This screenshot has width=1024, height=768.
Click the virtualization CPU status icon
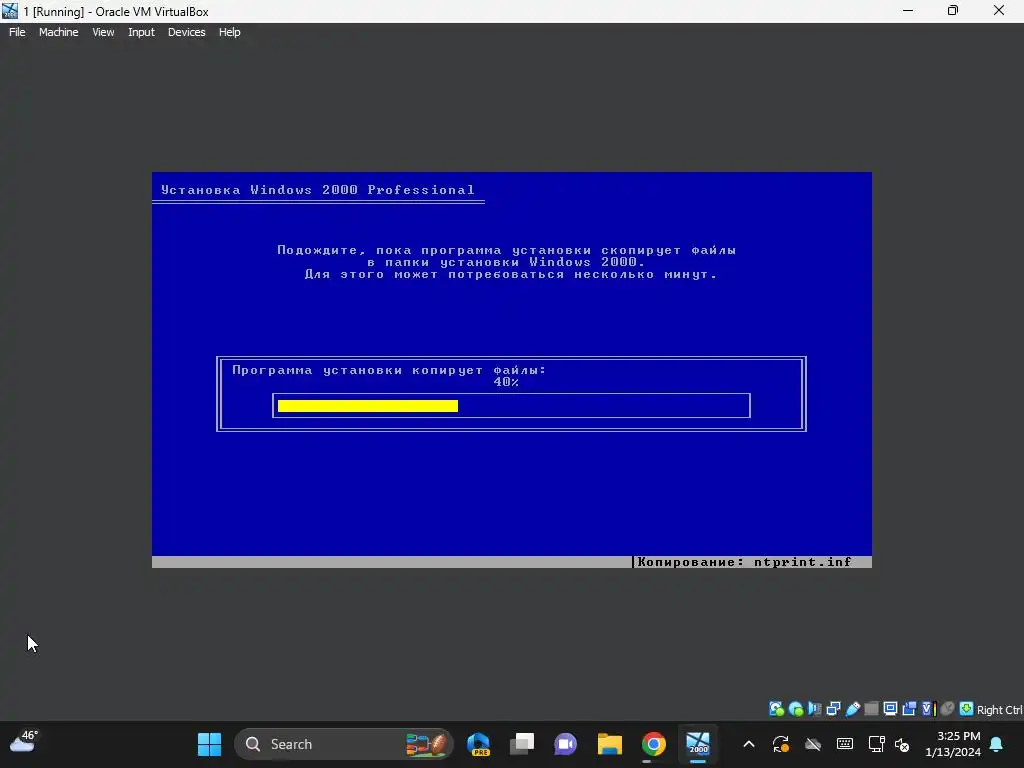click(x=929, y=709)
